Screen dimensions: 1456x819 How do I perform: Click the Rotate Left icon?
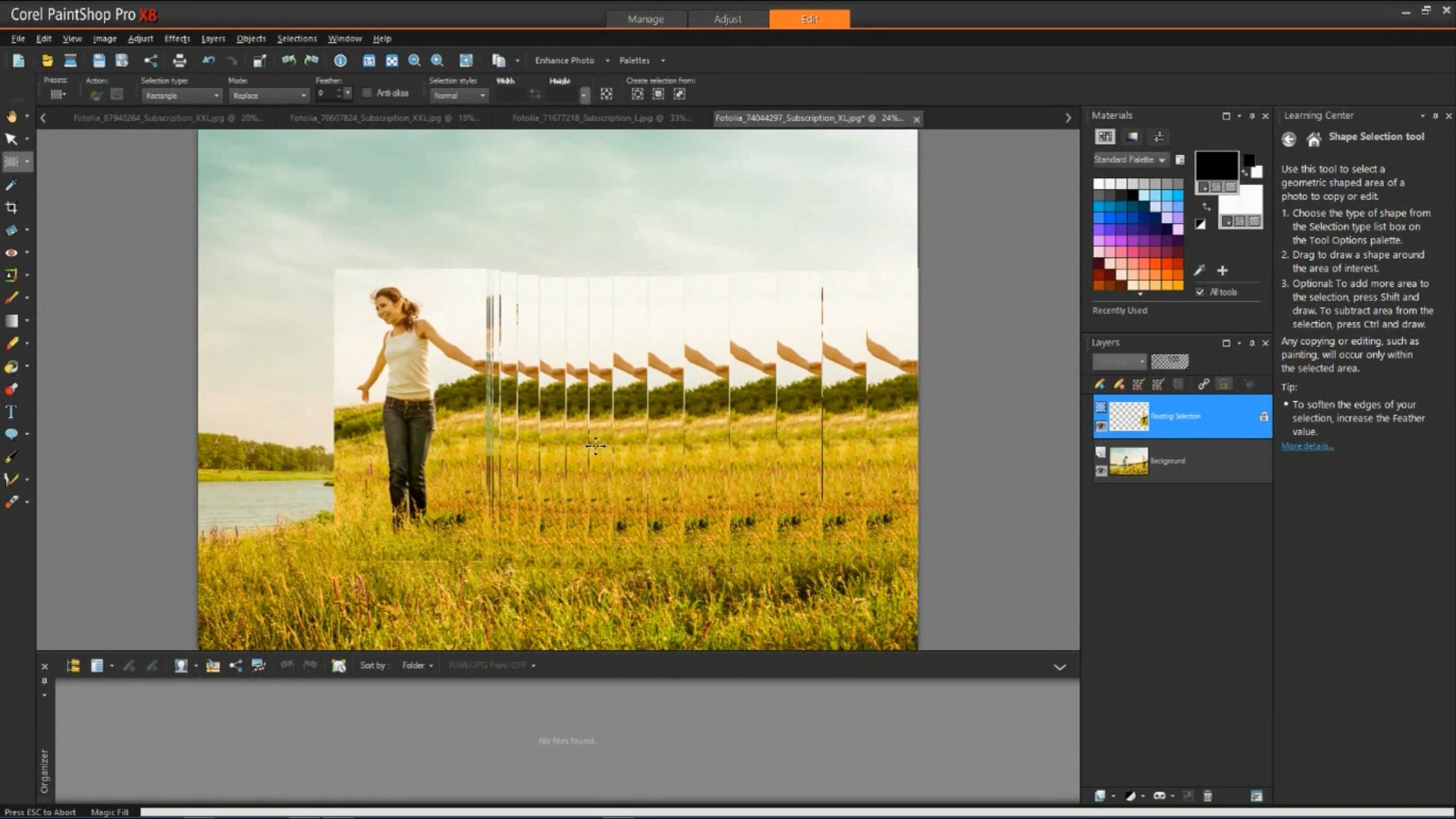pyautogui.click(x=288, y=61)
